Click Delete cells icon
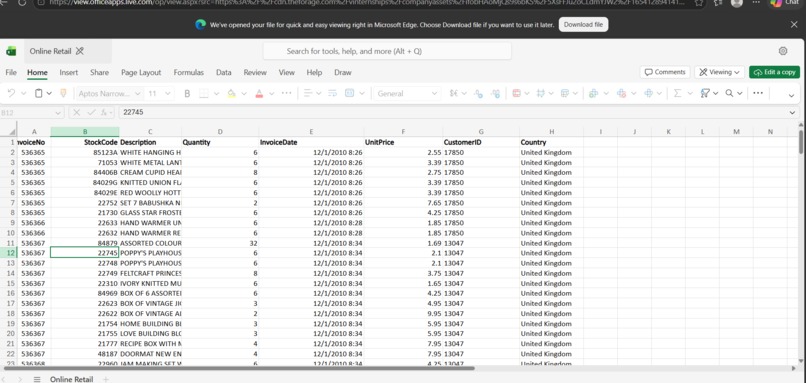This screenshot has width=806, height=383. coord(621,93)
